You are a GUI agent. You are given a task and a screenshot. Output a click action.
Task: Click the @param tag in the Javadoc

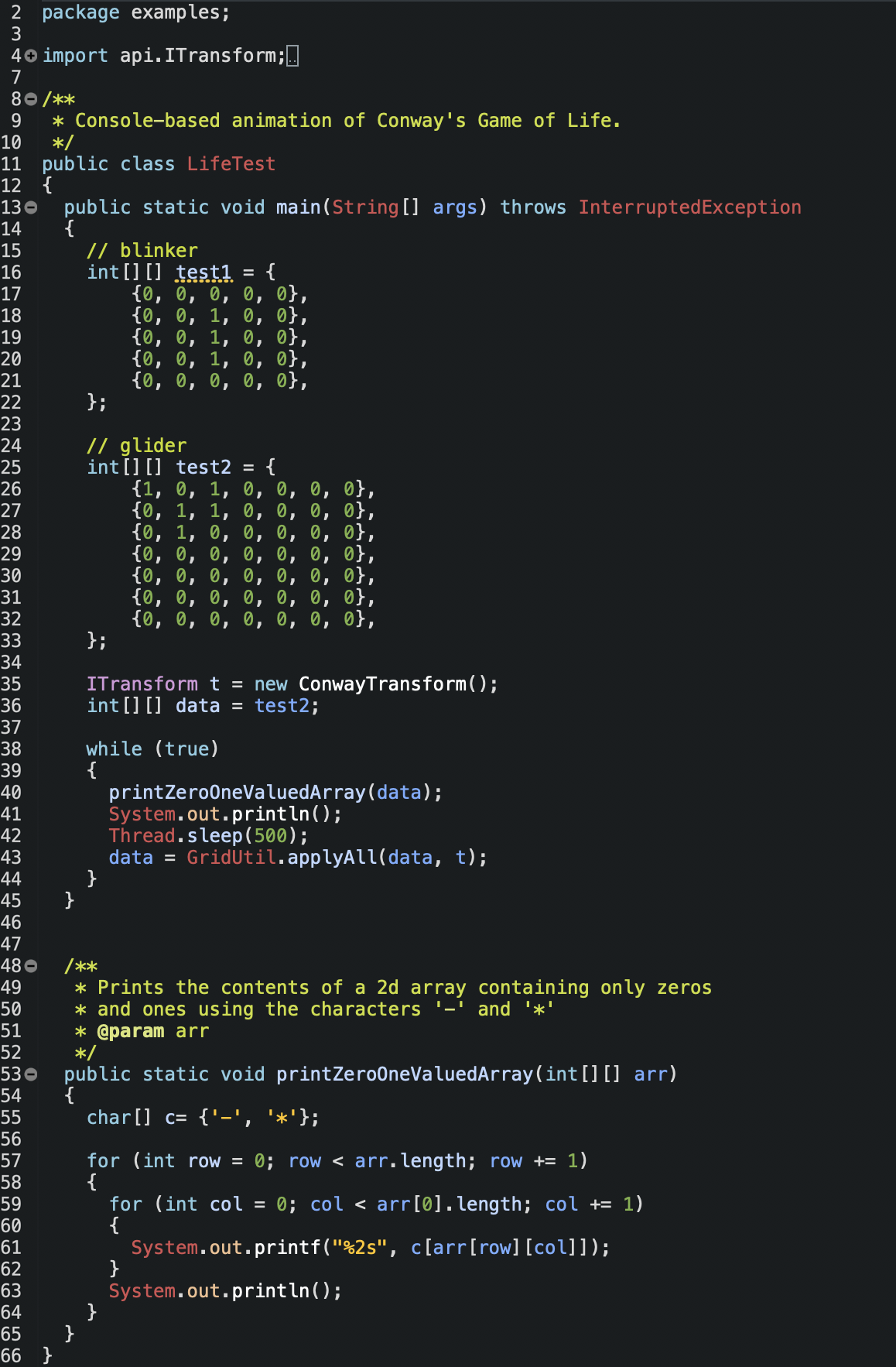pos(131,1031)
